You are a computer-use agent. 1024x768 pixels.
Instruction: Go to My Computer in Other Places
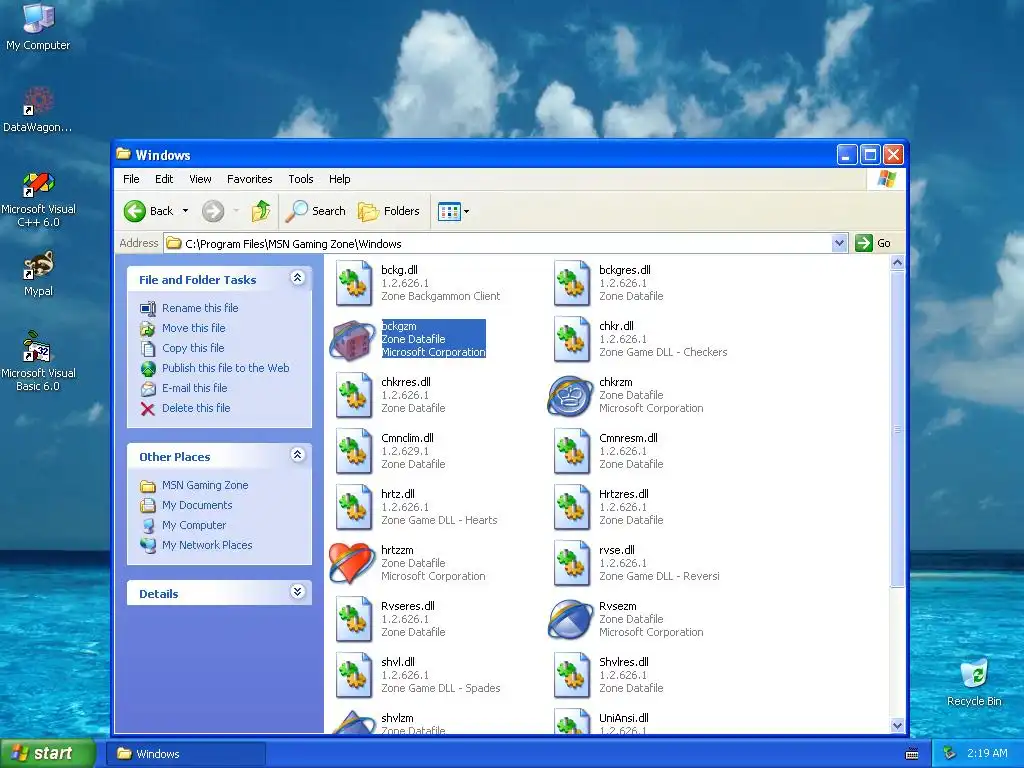click(194, 525)
